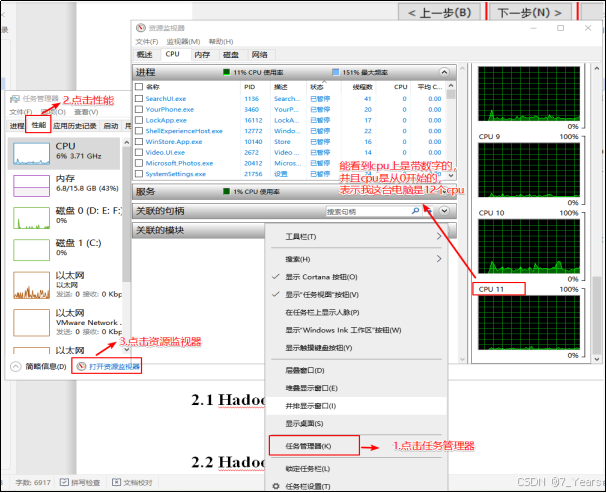Viewport: 607px width, 493px height.
Task: Select the 应用历史记录 tab
Action: (75, 126)
